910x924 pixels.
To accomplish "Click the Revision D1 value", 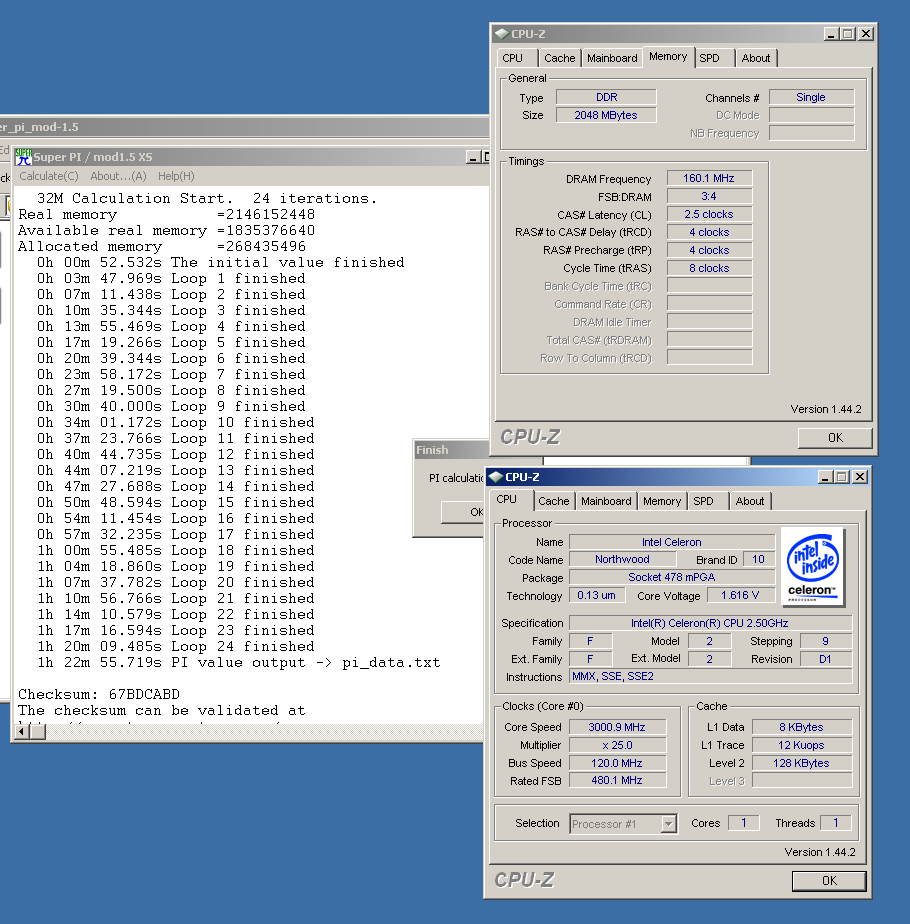I will [x=825, y=659].
